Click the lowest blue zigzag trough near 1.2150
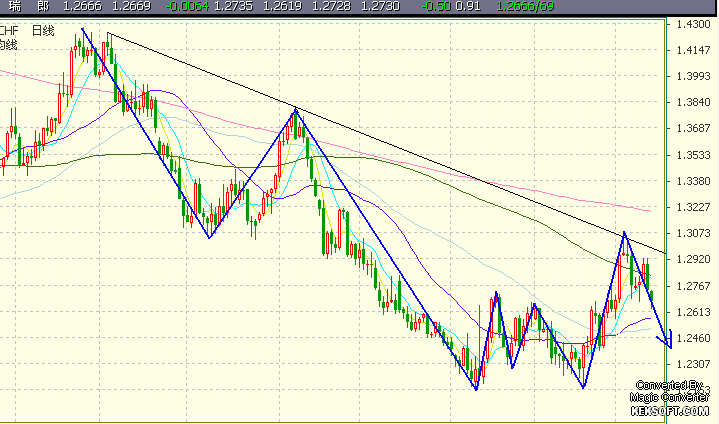719x424 pixels. click(476, 390)
